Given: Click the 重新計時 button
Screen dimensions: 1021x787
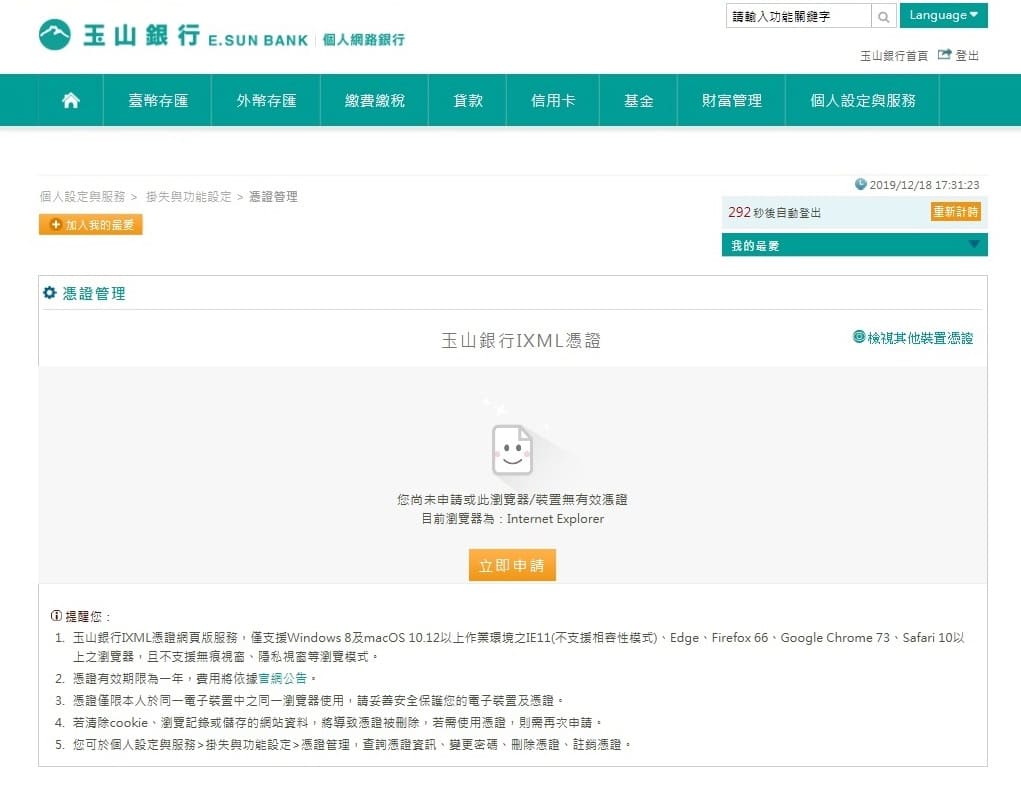Looking at the screenshot, I should pos(955,212).
